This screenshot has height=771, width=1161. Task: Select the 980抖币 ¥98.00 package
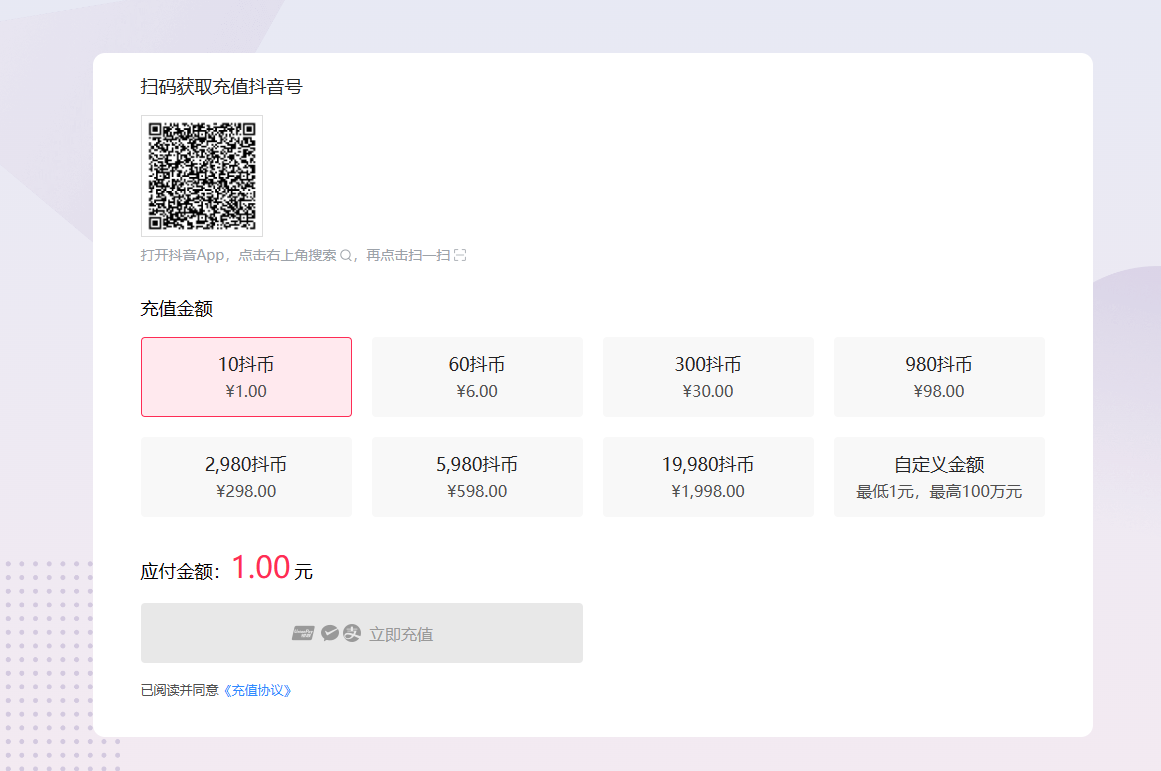click(x=939, y=377)
